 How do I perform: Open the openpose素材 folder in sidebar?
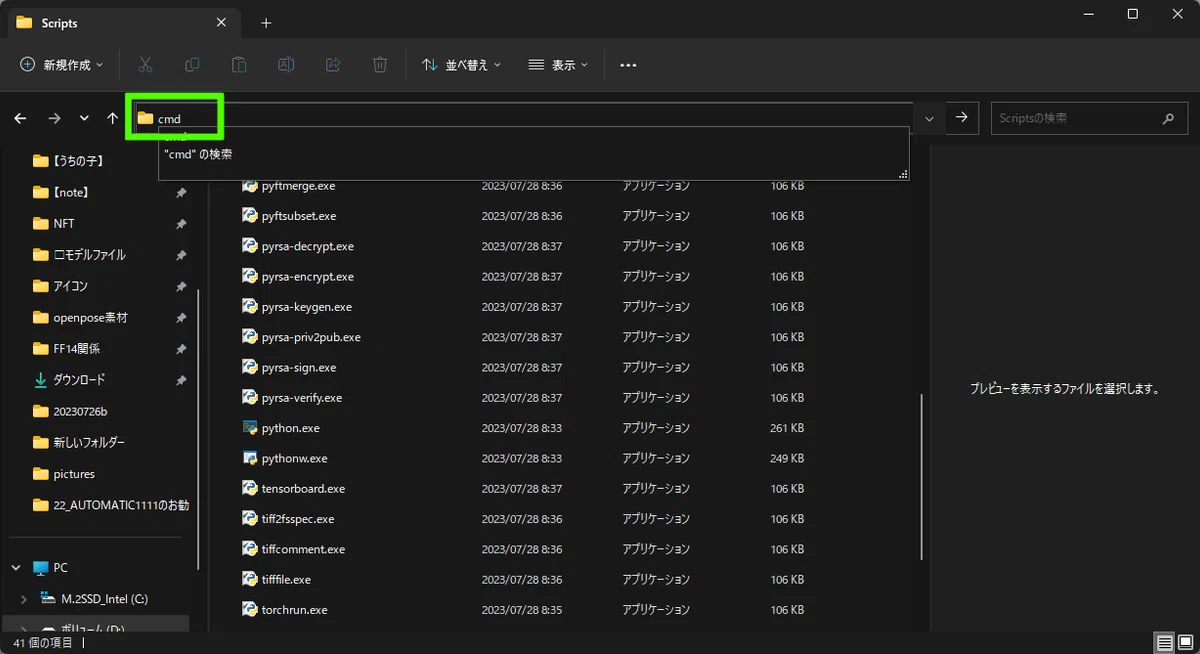pyautogui.click(x=80, y=317)
